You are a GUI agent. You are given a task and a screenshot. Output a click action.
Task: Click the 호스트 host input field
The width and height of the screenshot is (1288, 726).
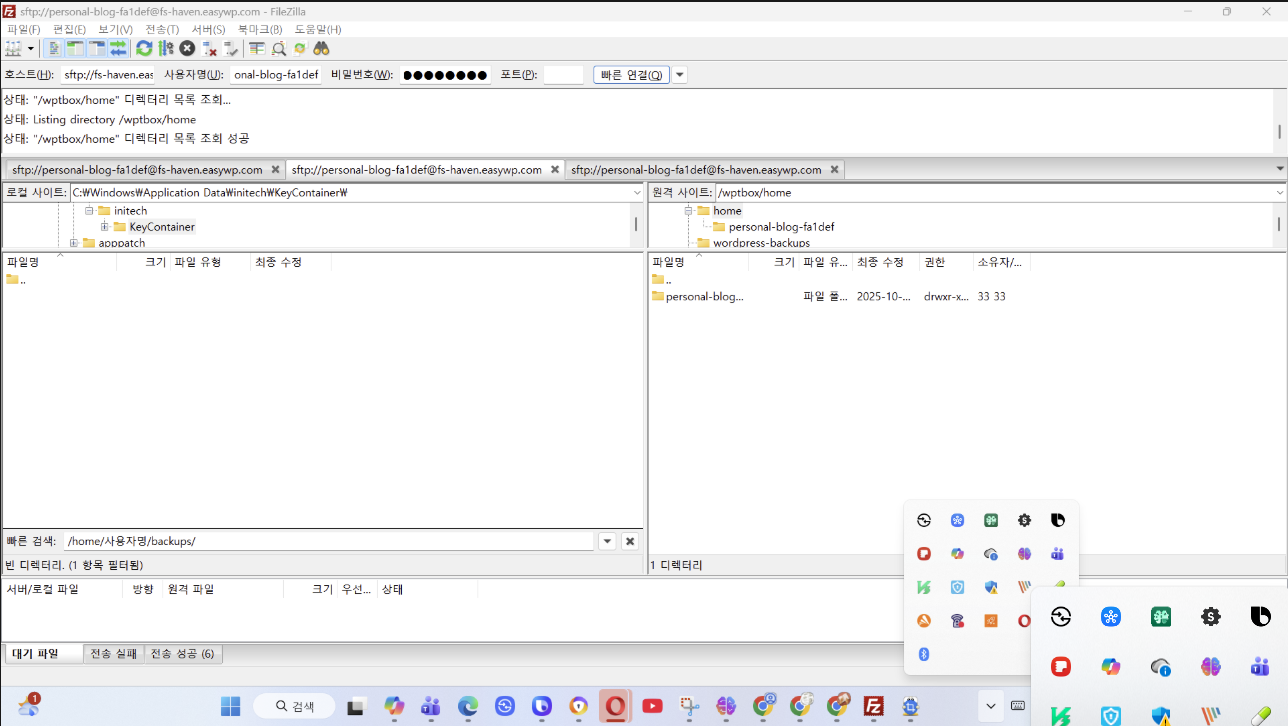108,75
